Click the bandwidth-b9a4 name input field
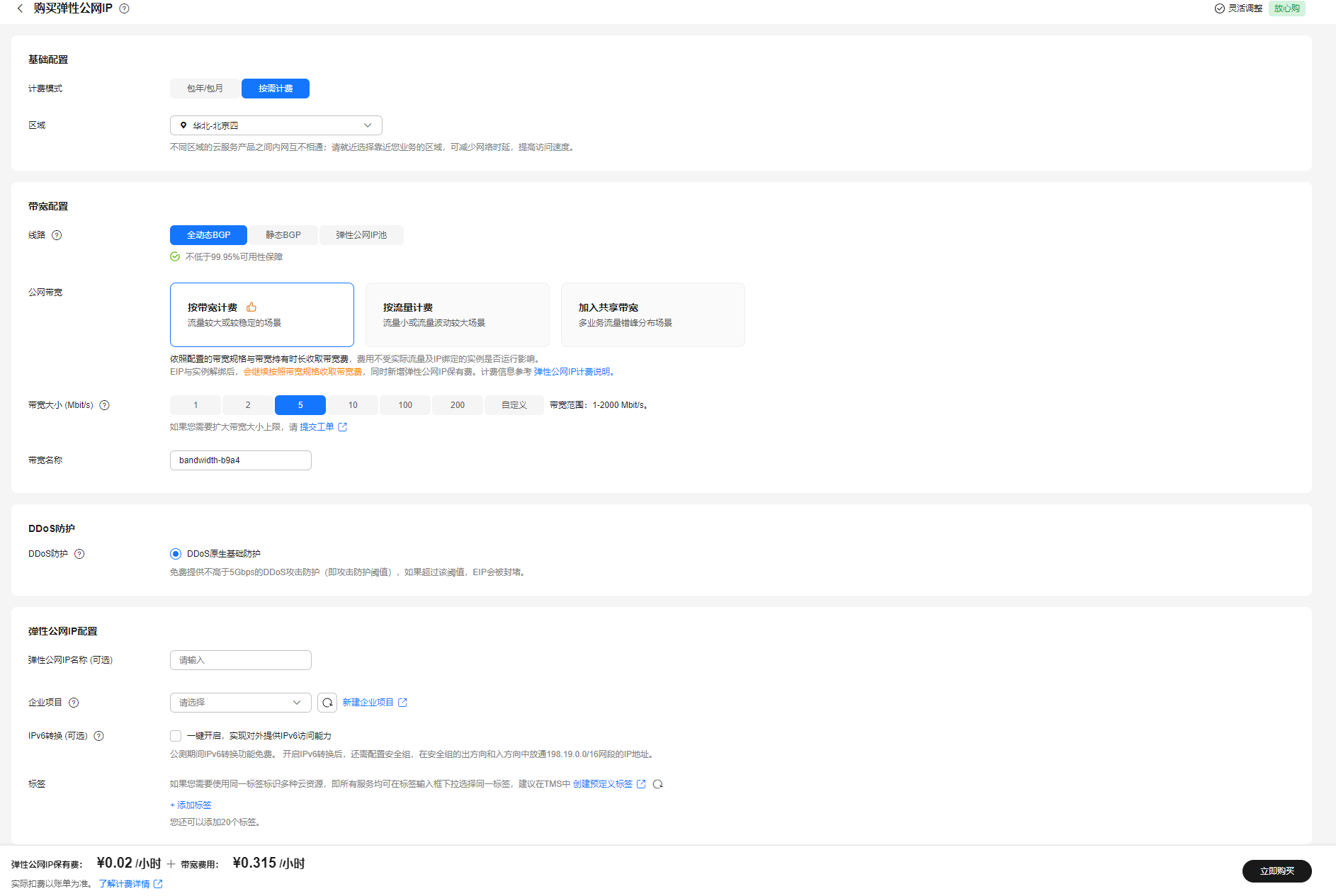Viewport: 1336px width, 896px height. 241,460
